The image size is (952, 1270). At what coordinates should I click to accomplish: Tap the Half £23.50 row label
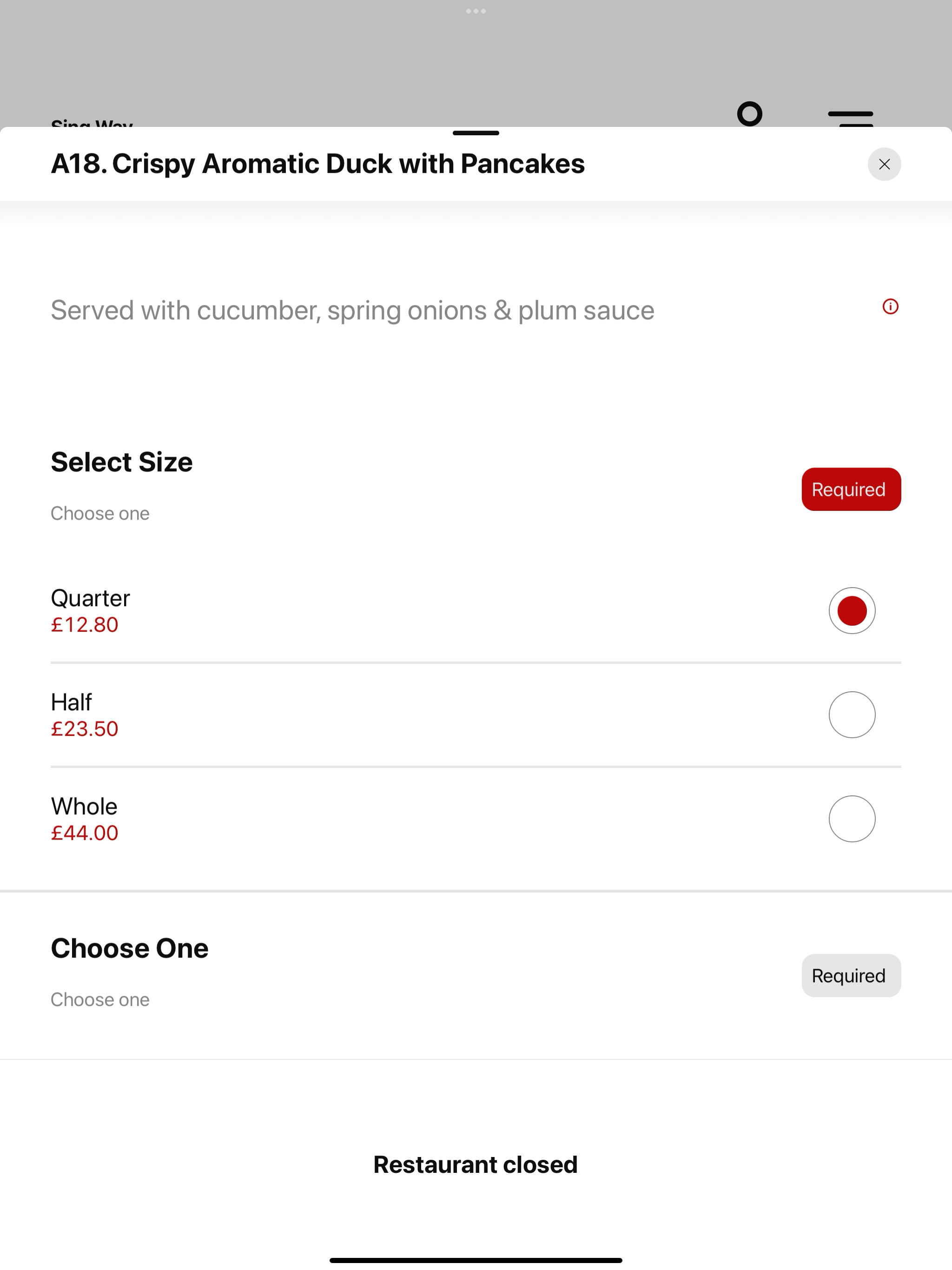click(85, 715)
